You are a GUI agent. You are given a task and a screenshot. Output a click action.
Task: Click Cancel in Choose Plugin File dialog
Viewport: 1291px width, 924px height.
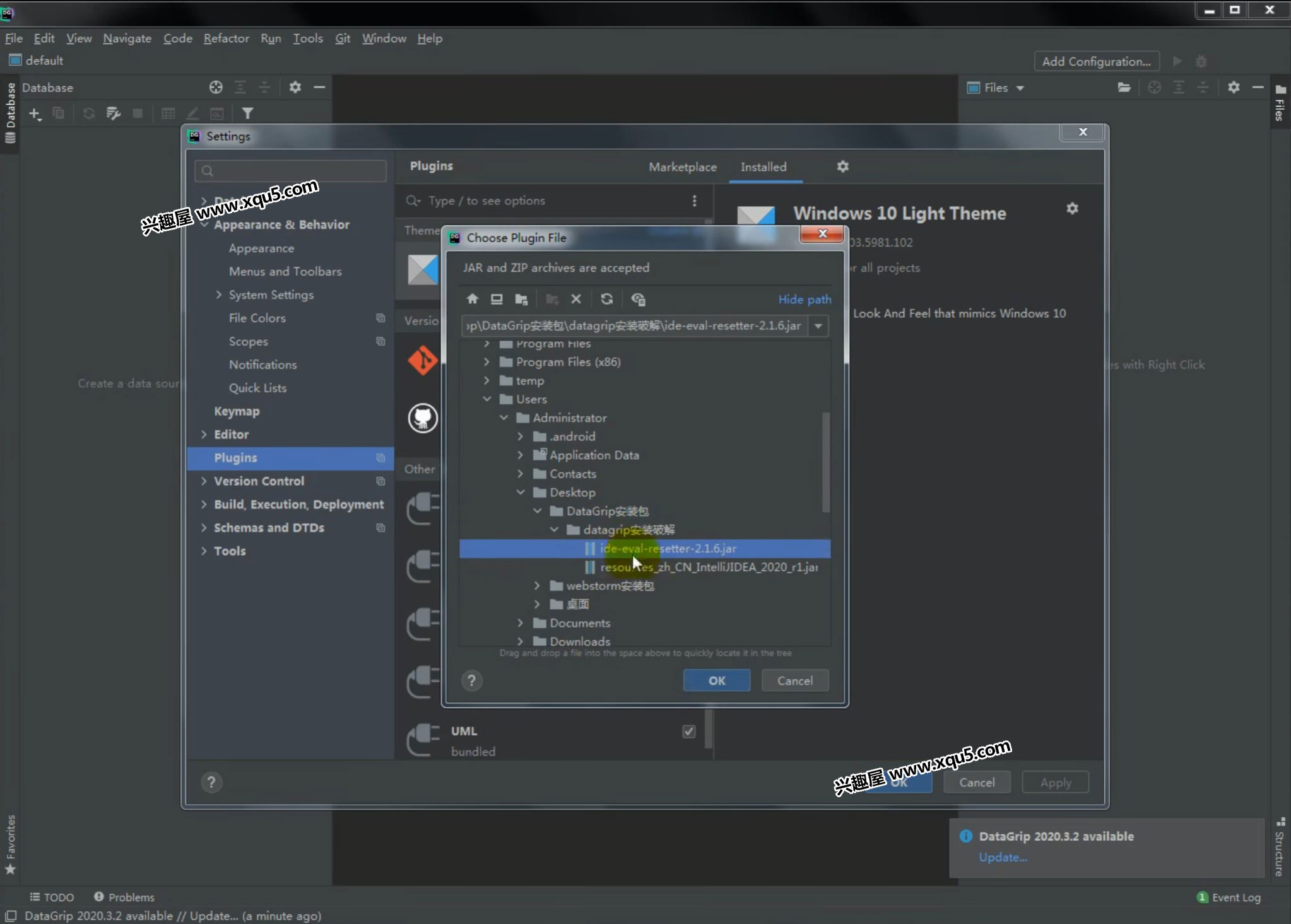[x=794, y=681]
